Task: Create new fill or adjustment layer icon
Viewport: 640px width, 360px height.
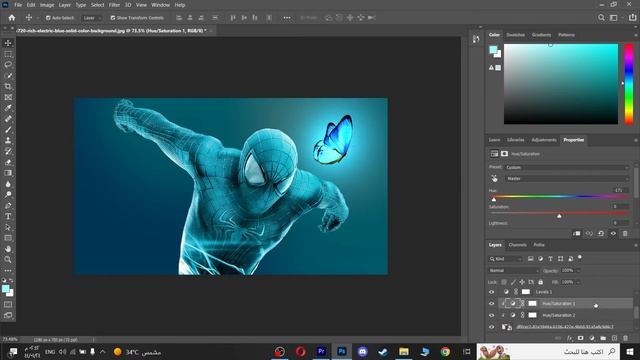Action: 592,338
